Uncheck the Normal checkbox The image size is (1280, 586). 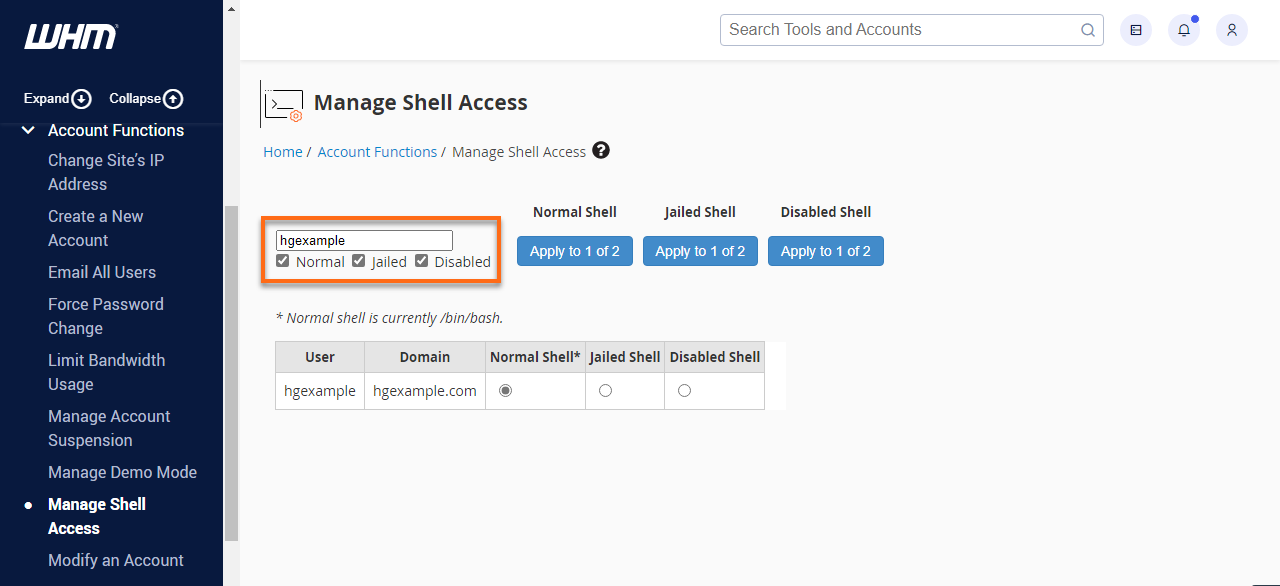[283, 260]
